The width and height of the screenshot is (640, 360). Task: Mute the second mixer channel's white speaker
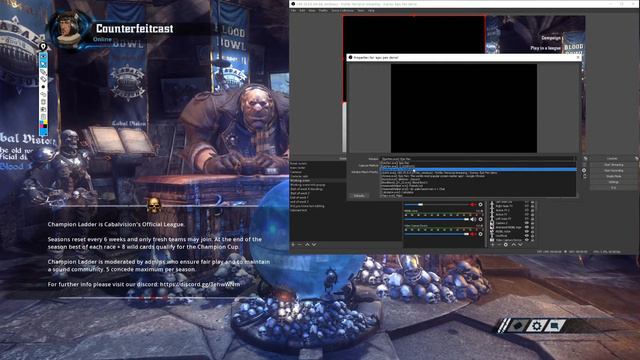pos(473,219)
